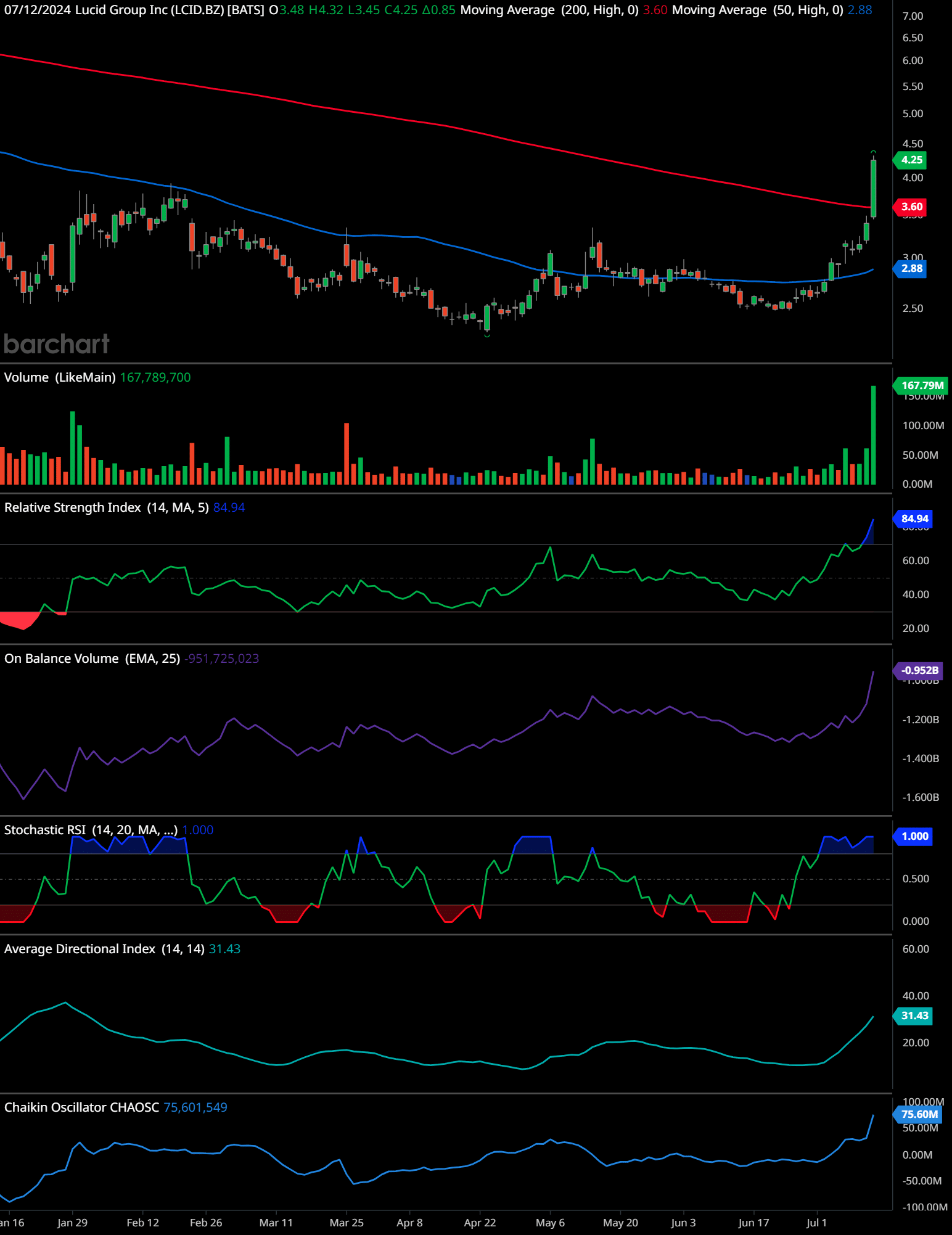Click the Feb 26 date axis label
Screen dimensions: 952x1235
[x=206, y=1223]
